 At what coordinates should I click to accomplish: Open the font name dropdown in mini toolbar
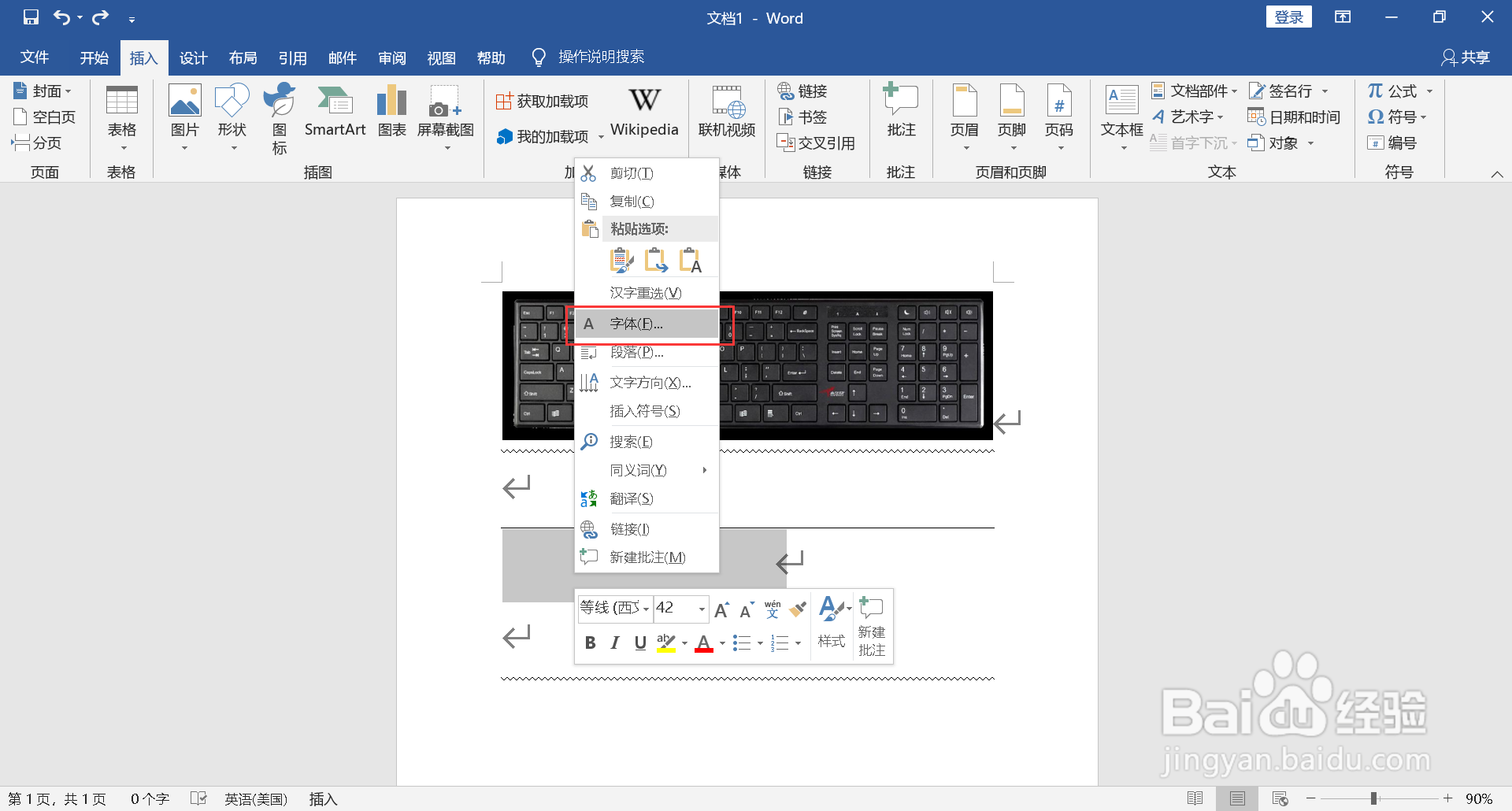click(646, 609)
